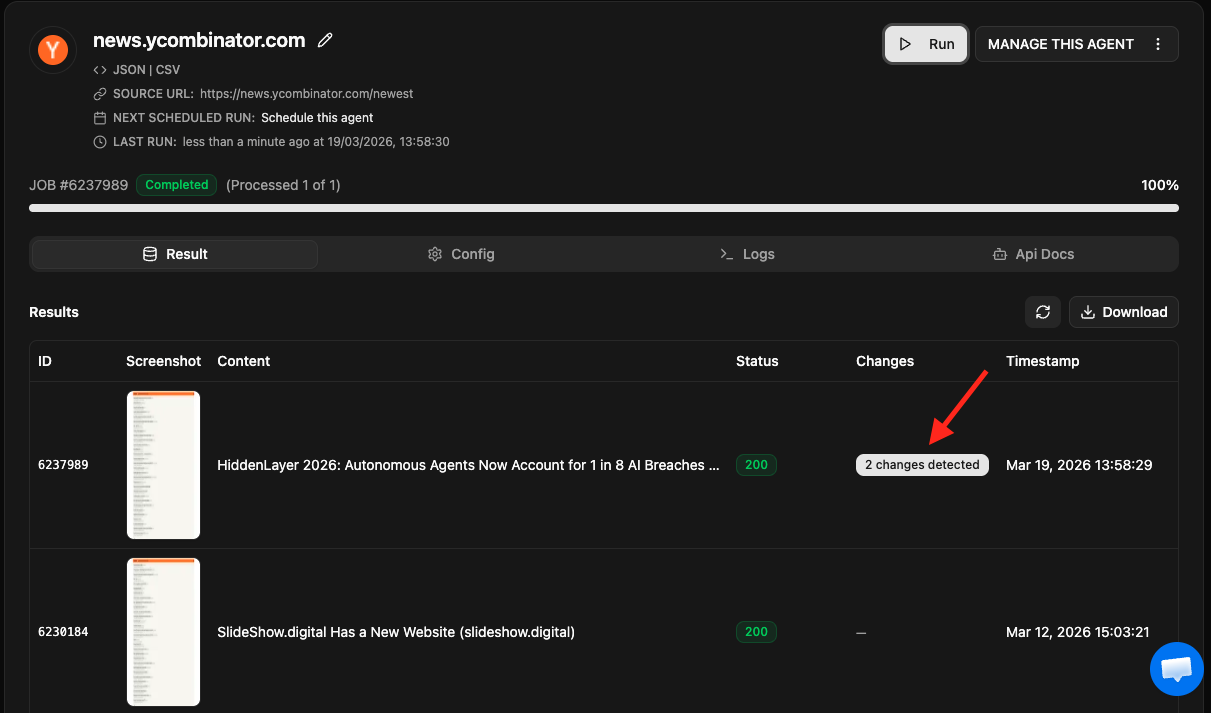This screenshot has width=1211, height=713.
Task: Select the Api Docs tab
Action: 1033,254
